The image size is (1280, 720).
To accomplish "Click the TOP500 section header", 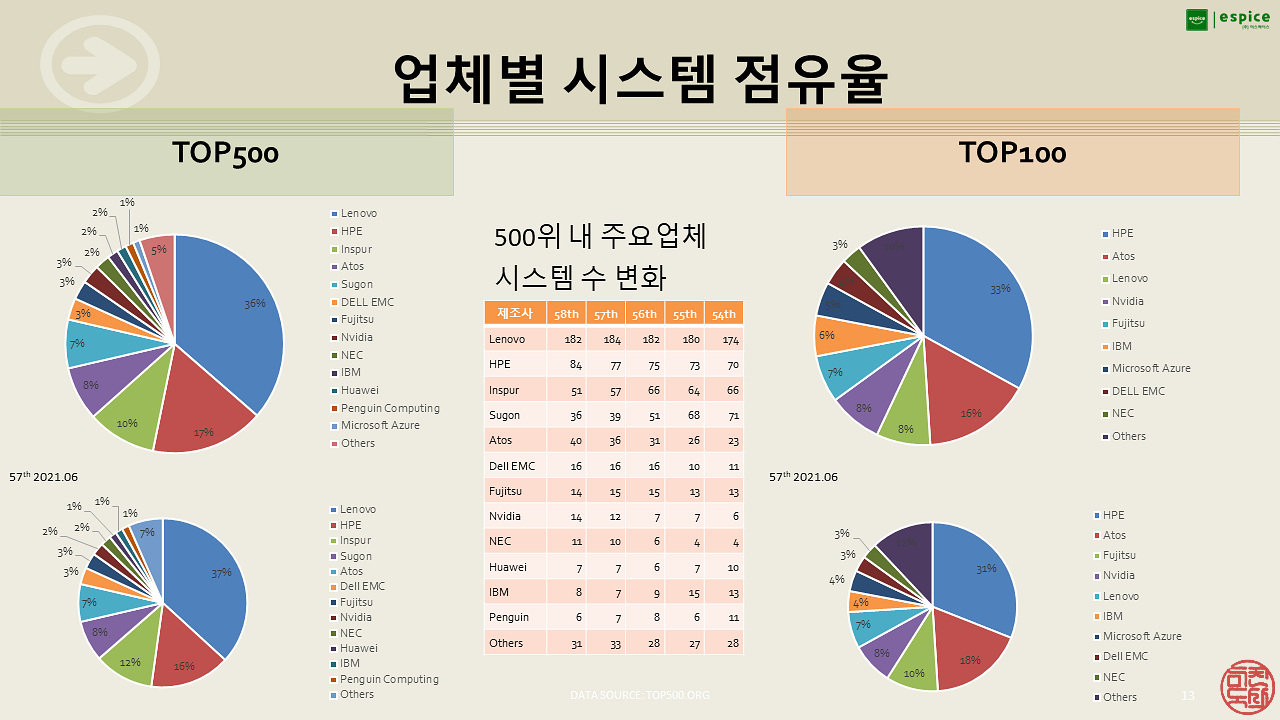I will (226, 152).
